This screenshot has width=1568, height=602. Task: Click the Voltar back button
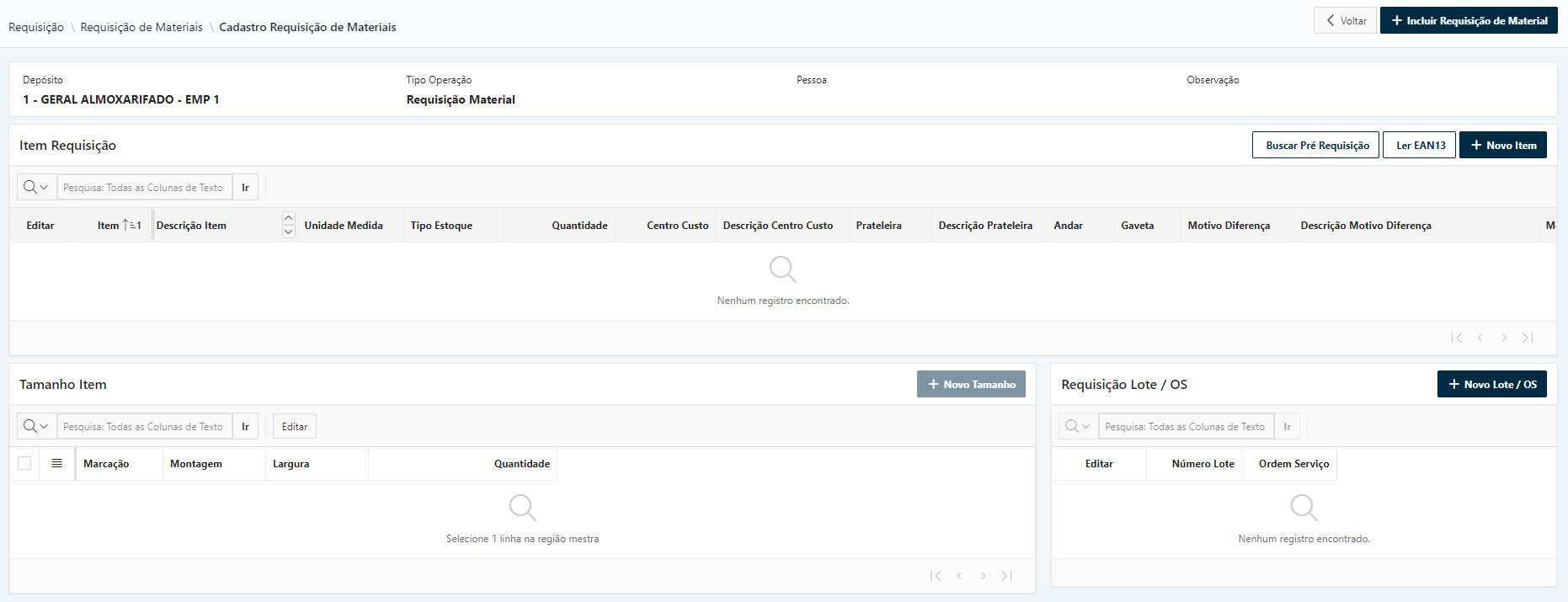tap(1346, 21)
